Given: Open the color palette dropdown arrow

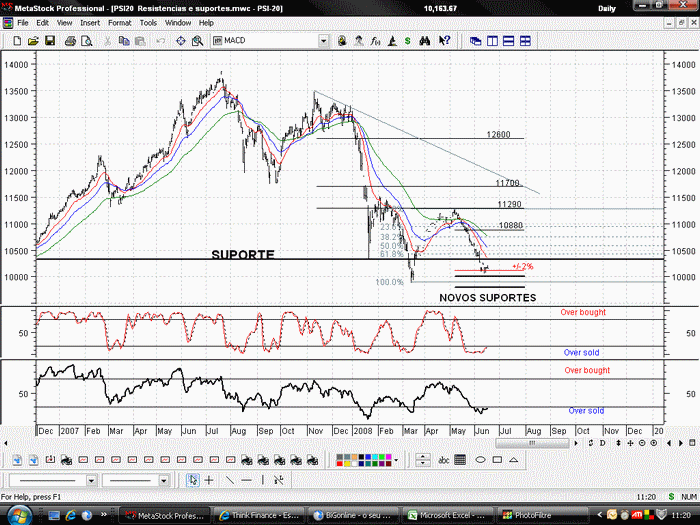Looking at the screenshot, I should point(396,460).
